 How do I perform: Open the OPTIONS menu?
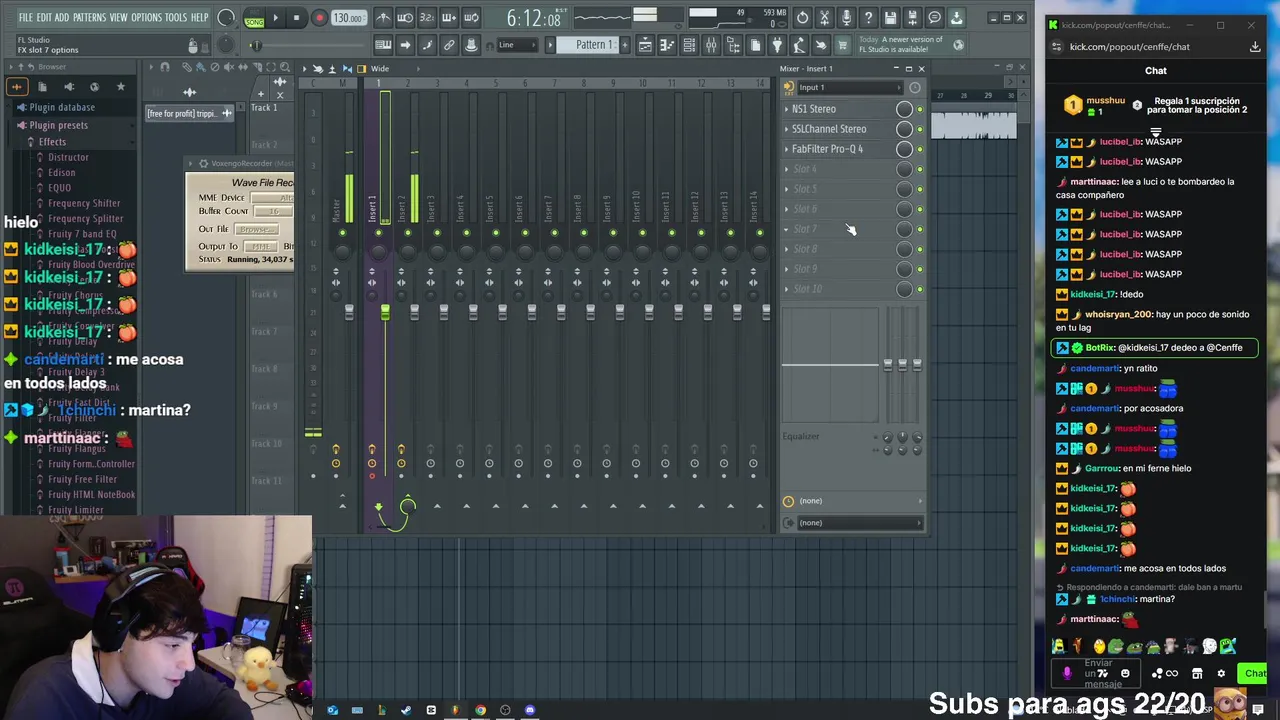pos(146,17)
